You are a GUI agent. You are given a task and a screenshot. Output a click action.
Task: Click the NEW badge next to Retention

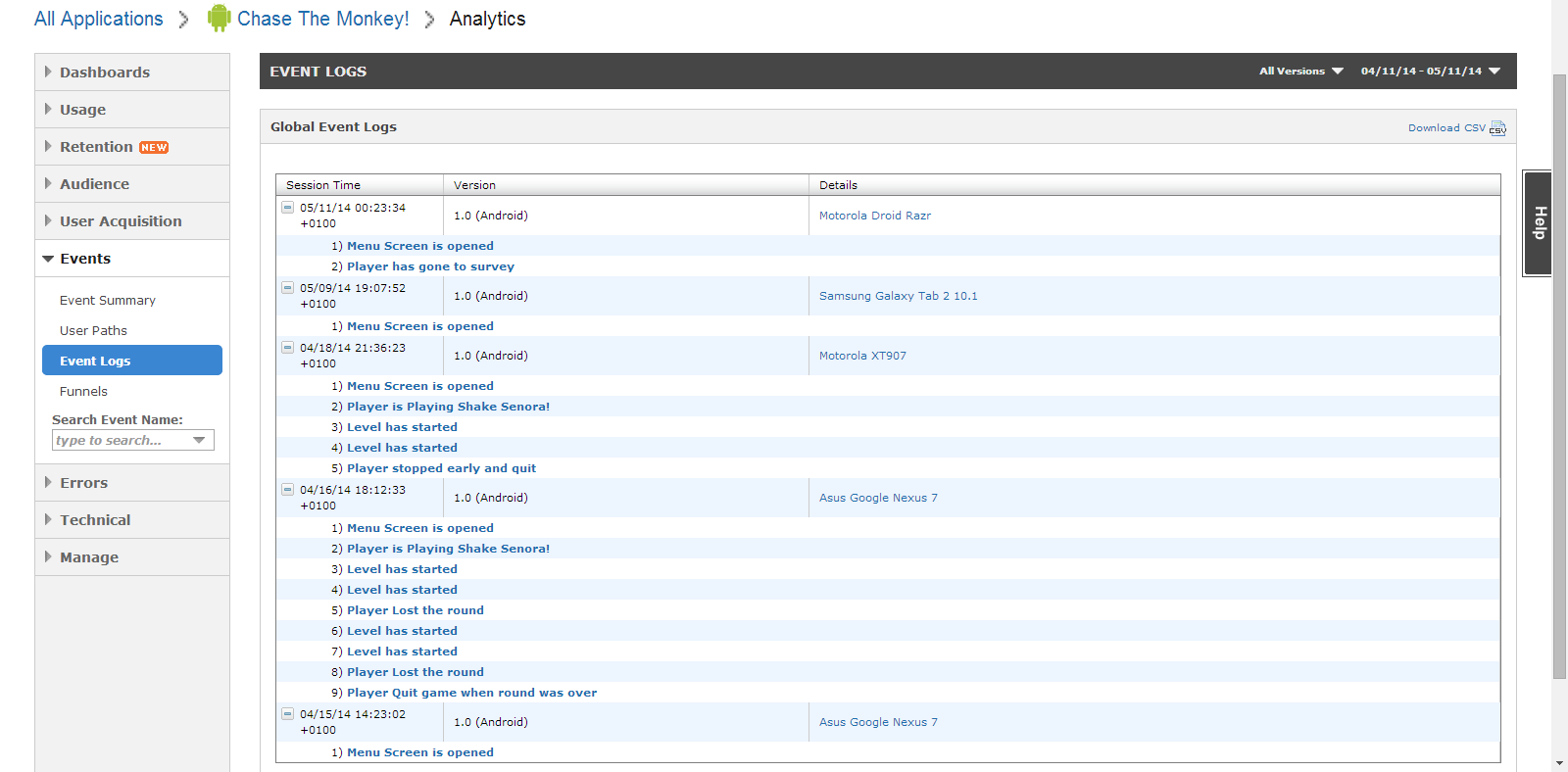(x=154, y=148)
